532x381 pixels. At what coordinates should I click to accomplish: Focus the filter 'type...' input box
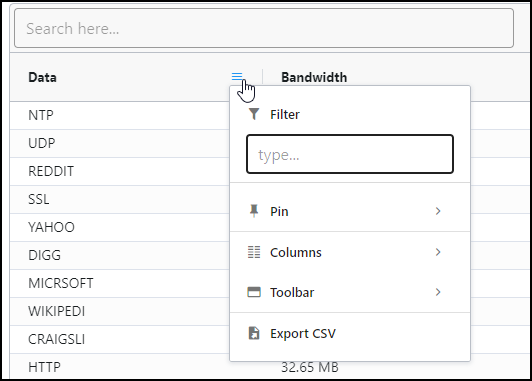350,154
